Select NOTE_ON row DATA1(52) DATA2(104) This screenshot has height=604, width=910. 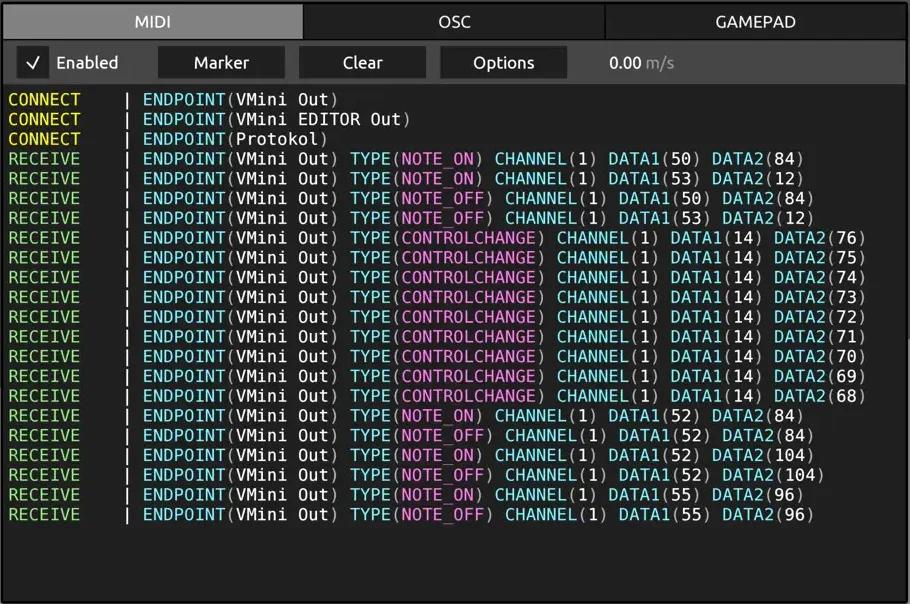click(411, 455)
